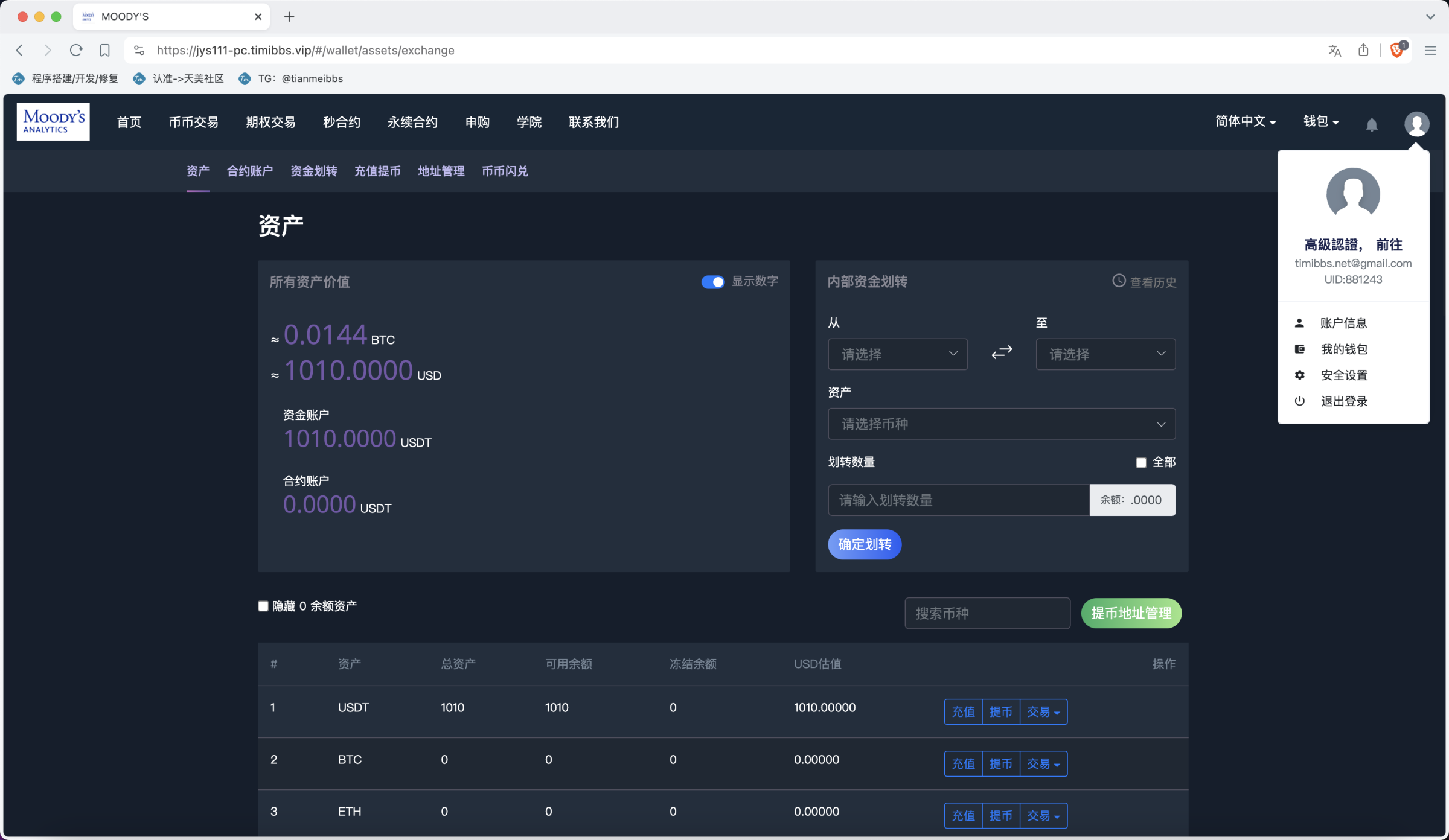Click the 搜索币种 search field
This screenshot has height=840, width=1449.
coord(987,613)
